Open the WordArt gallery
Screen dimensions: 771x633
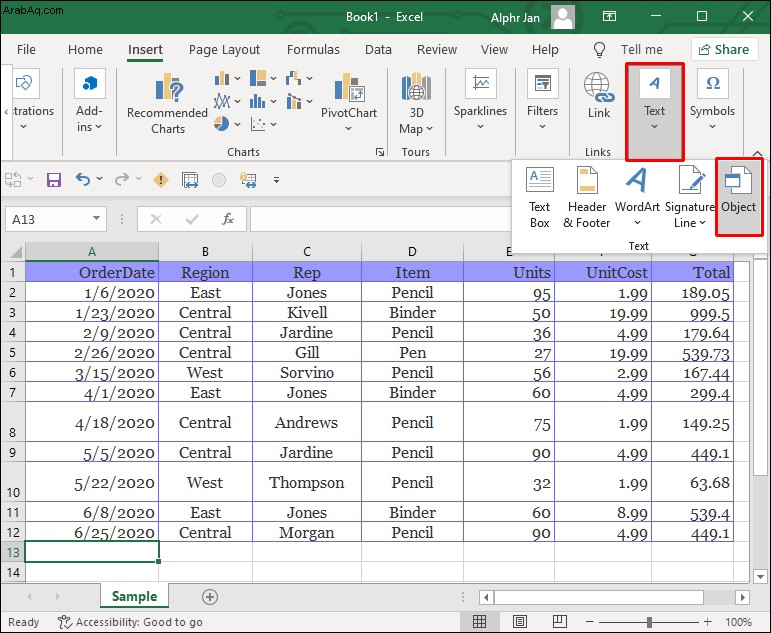(x=637, y=197)
